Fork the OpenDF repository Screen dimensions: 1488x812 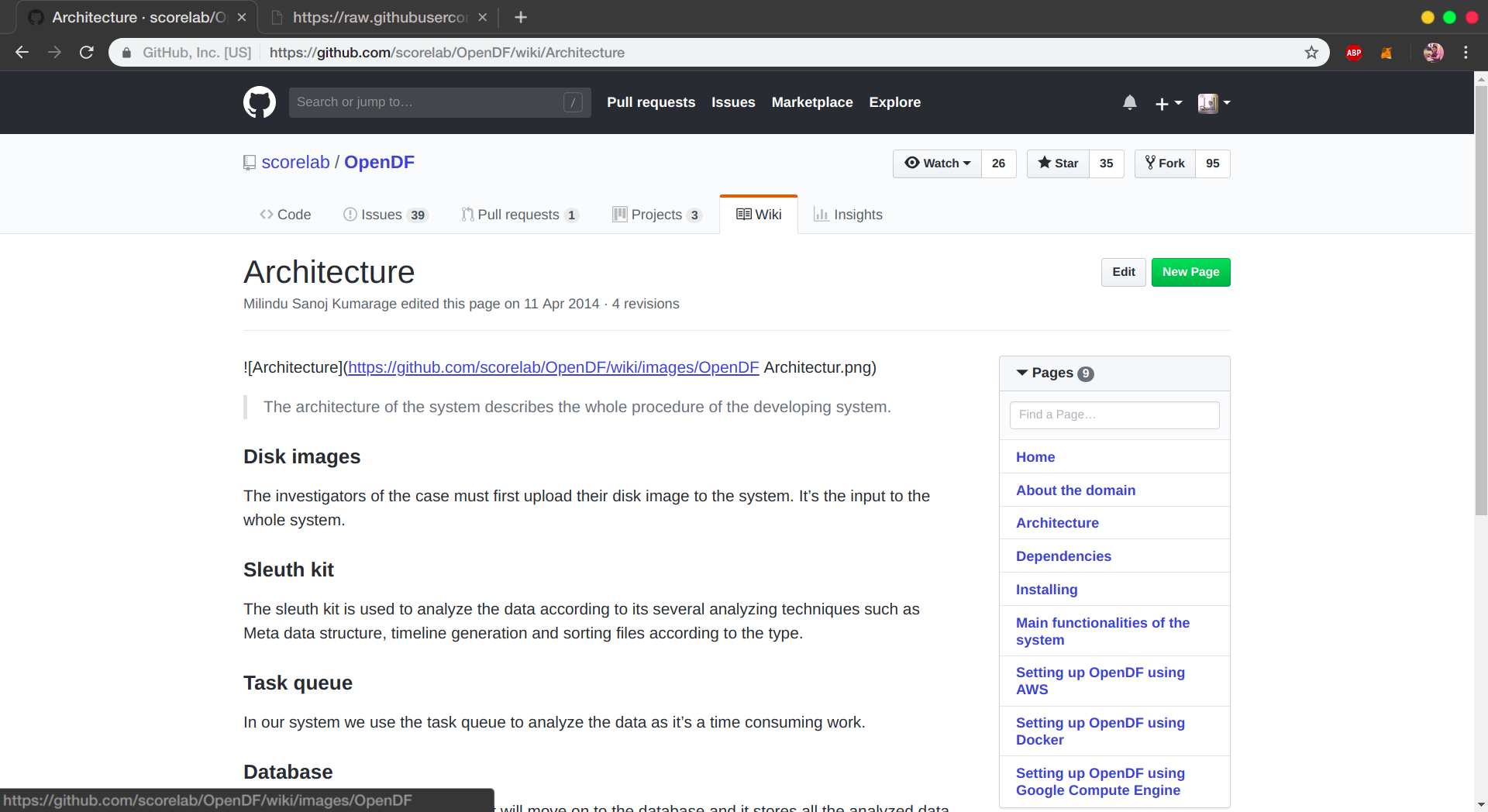(1165, 163)
